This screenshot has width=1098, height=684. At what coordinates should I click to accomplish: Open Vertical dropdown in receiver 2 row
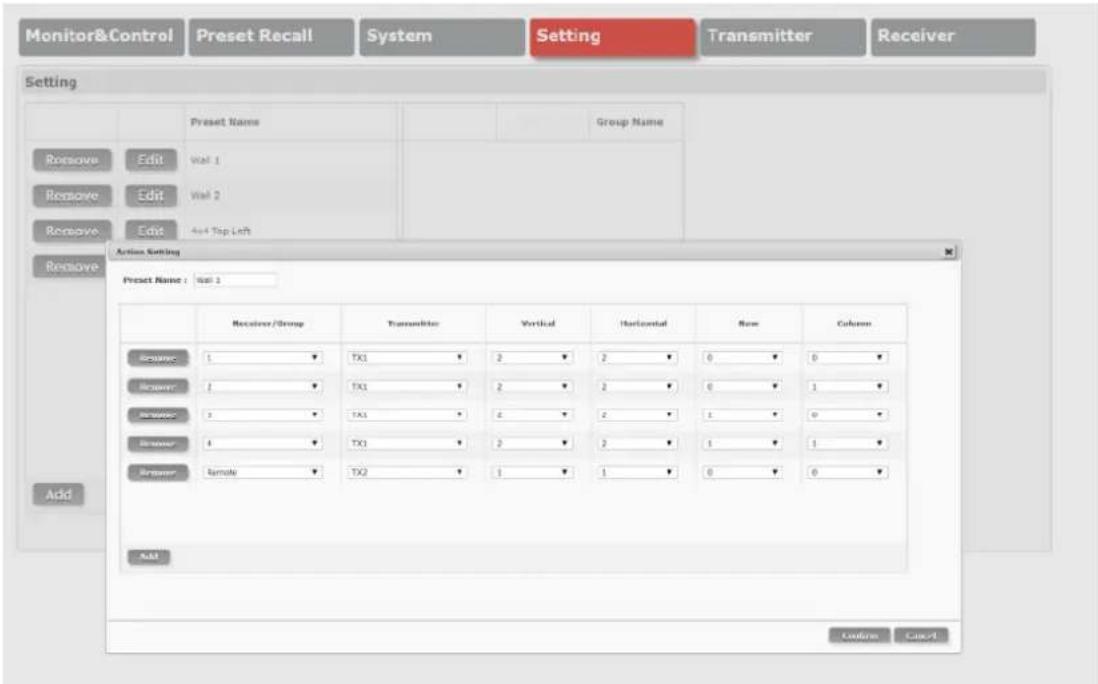[533, 386]
